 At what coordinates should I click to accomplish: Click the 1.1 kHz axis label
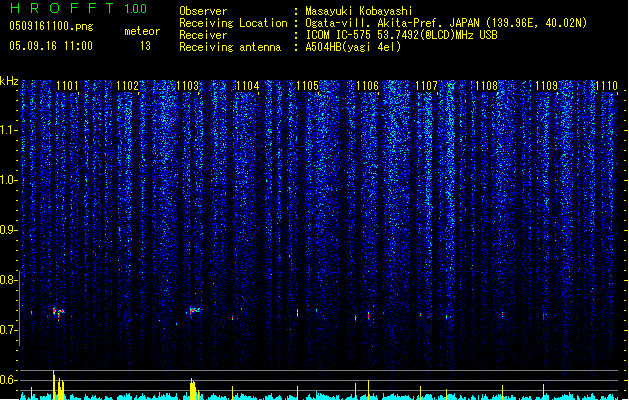pos(9,130)
